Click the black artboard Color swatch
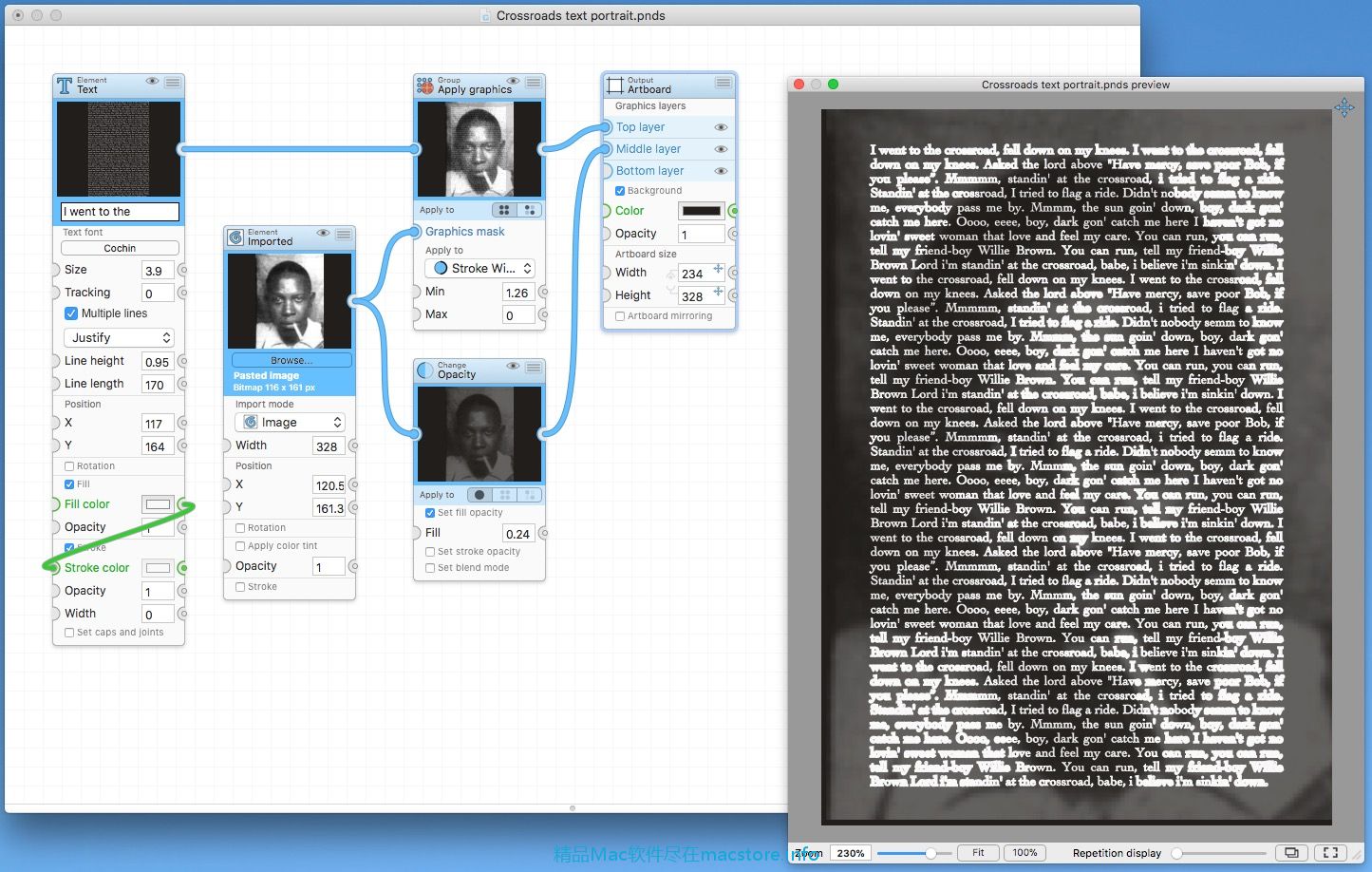 [x=701, y=211]
